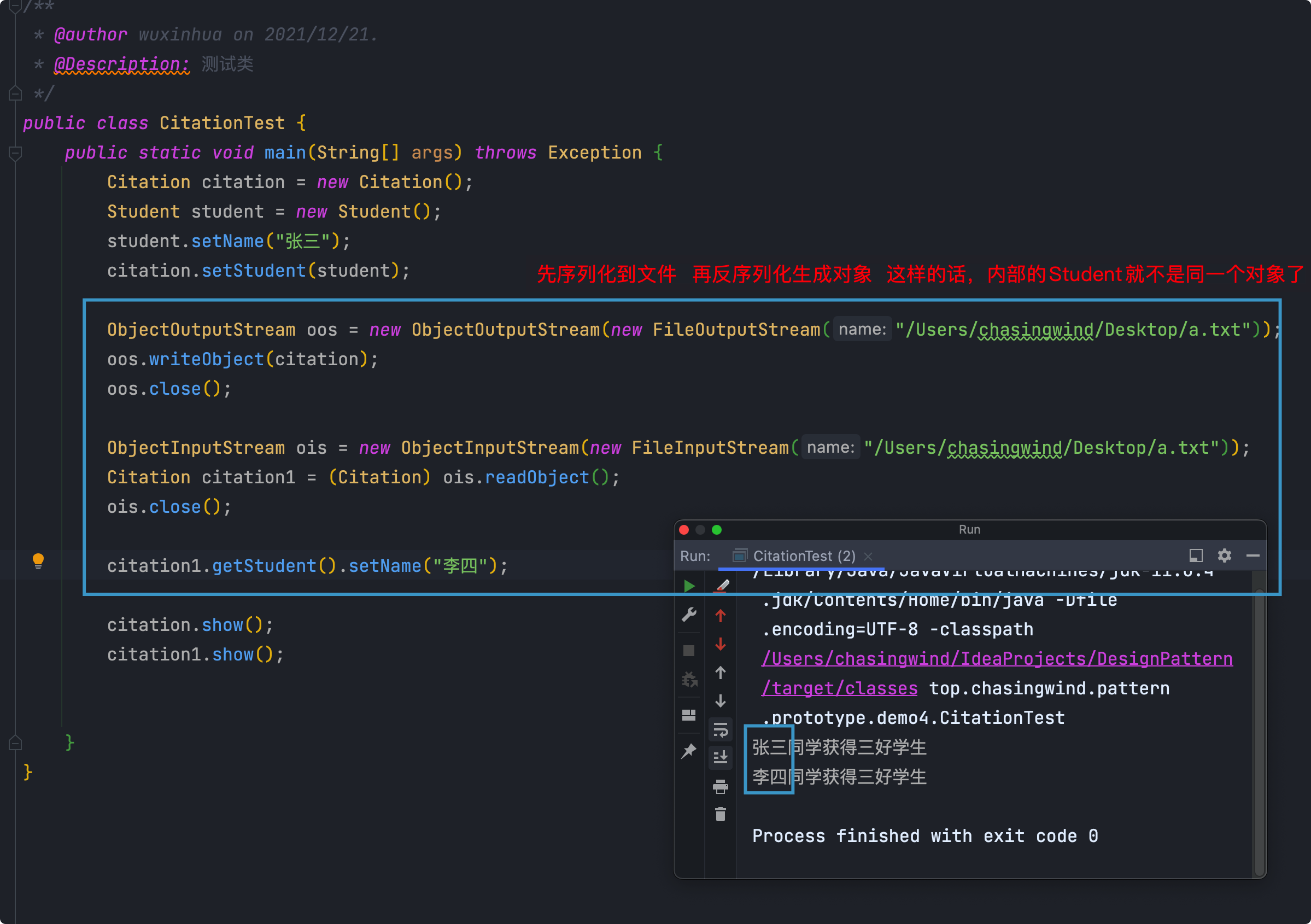Click the red up stack trace arrow
This screenshot has height=924, width=1311.
pyautogui.click(x=721, y=616)
